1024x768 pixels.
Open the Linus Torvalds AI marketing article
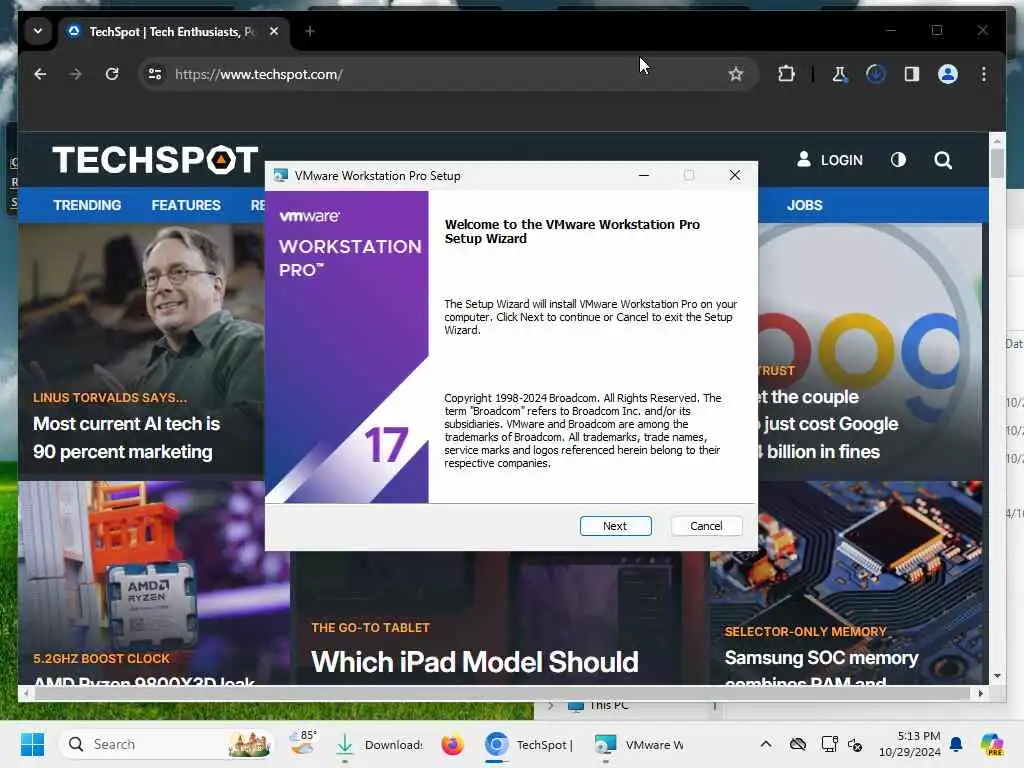(127, 438)
